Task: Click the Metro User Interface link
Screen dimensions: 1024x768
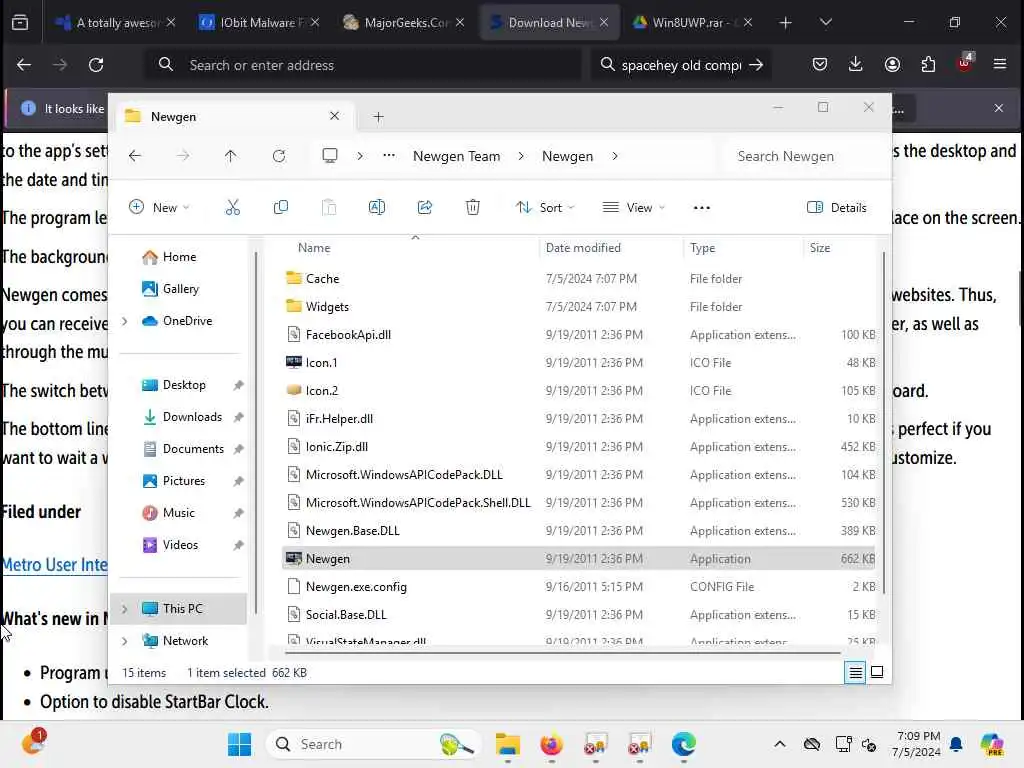Action: (x=55, y=565)
